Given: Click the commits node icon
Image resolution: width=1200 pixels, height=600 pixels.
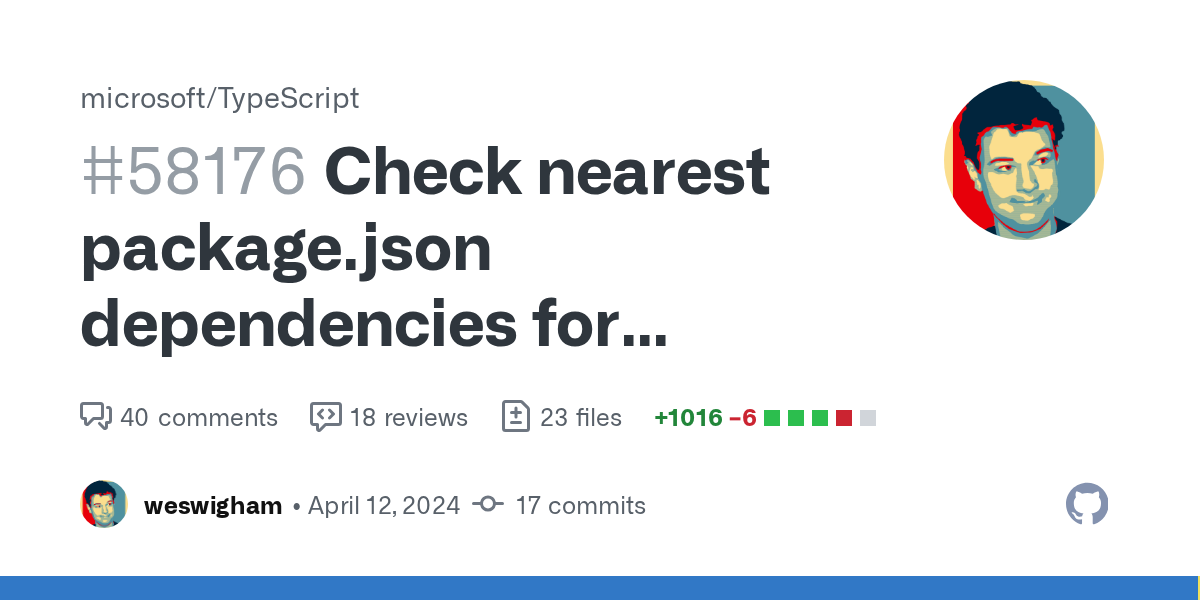Looking at the screenshot, I should (488, 505).
